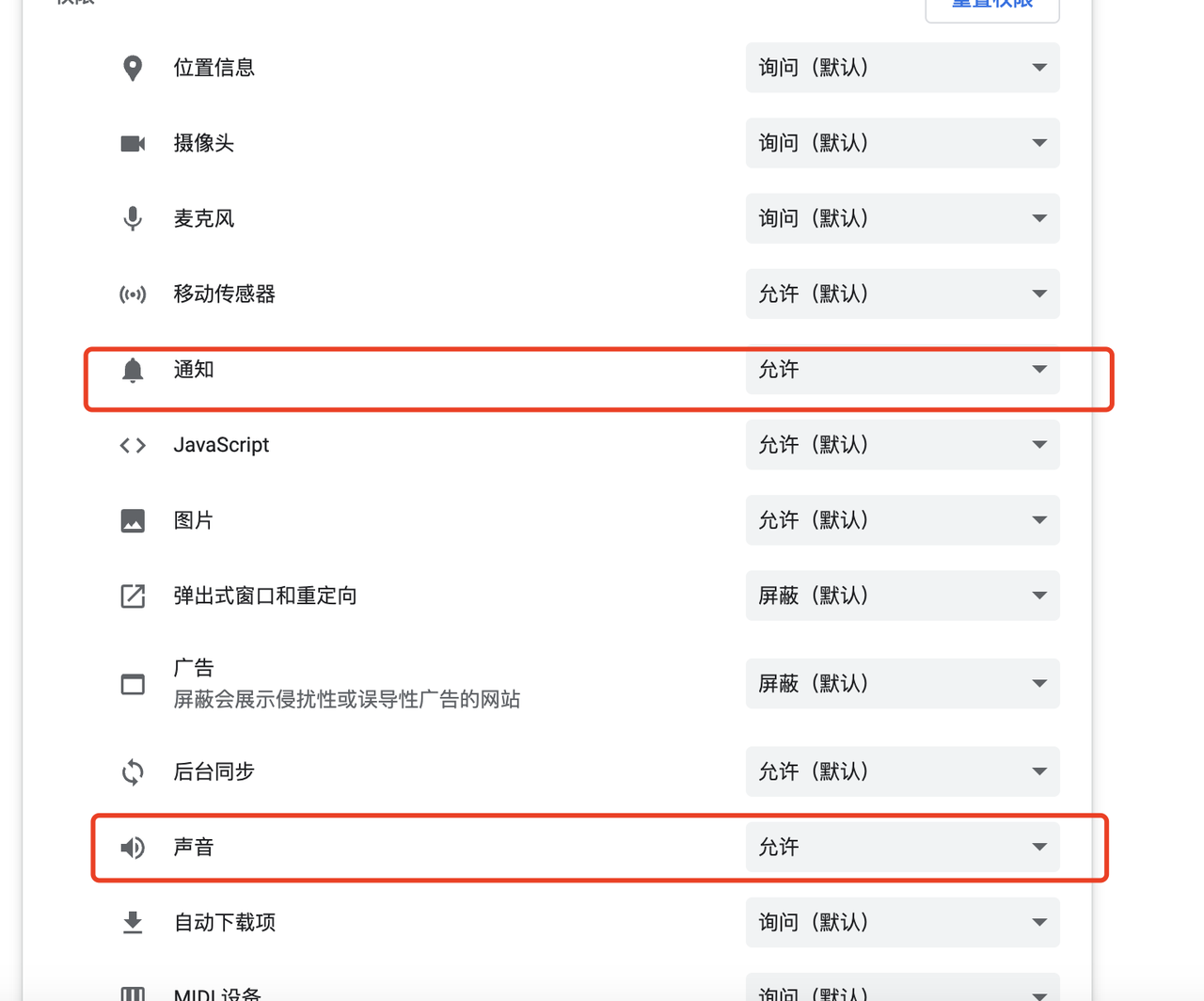Click the automatic downloads arrow icon

tap(133, 922)
